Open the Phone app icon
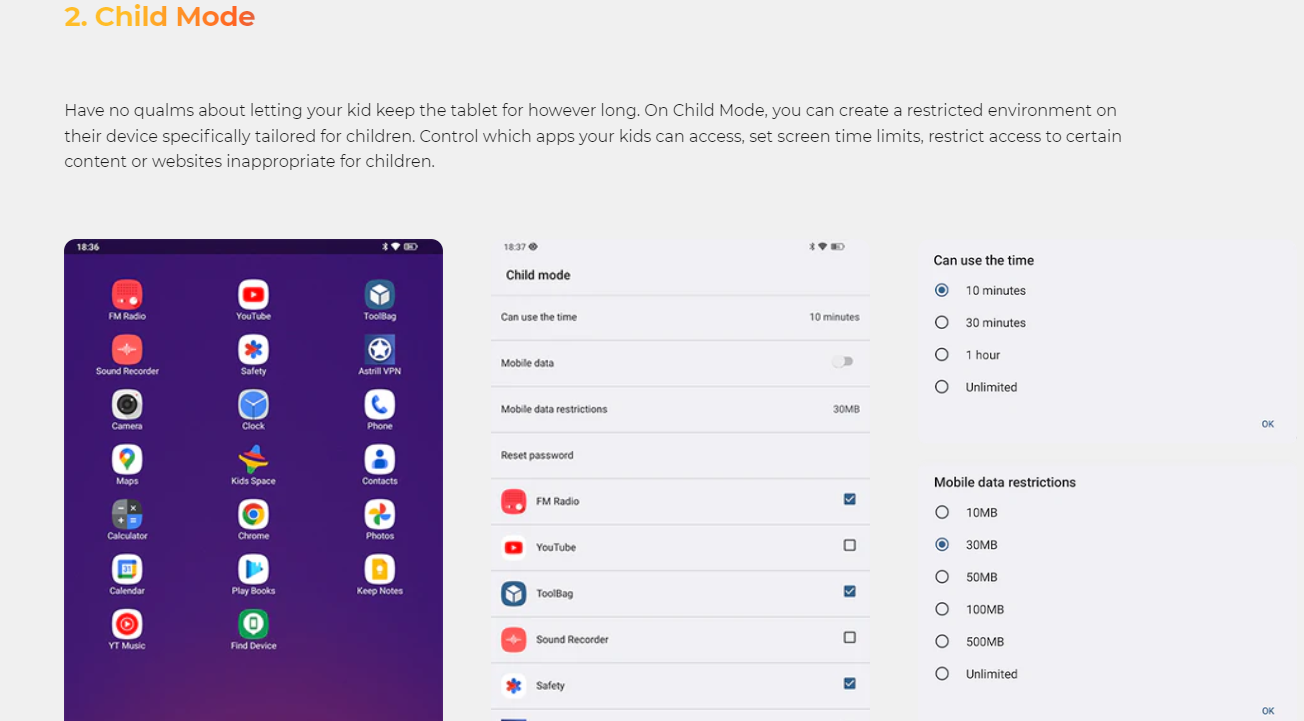 [380, 405]
